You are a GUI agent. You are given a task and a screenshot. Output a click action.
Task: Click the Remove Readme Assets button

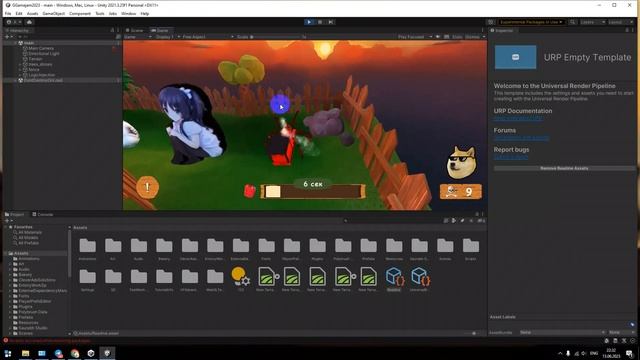pyautogui.click(x=564, y=168)
